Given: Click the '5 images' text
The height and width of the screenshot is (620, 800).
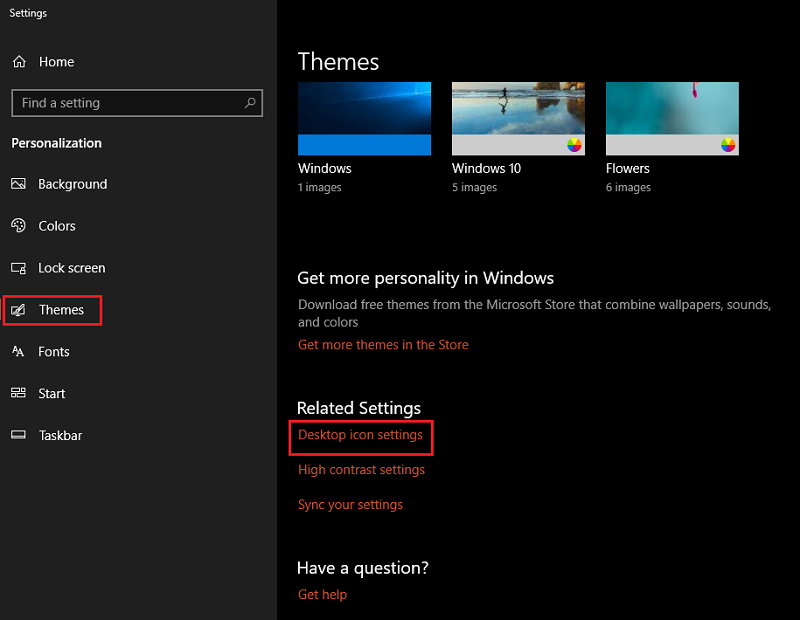Looking at the screenshot, I should [474, 187].
